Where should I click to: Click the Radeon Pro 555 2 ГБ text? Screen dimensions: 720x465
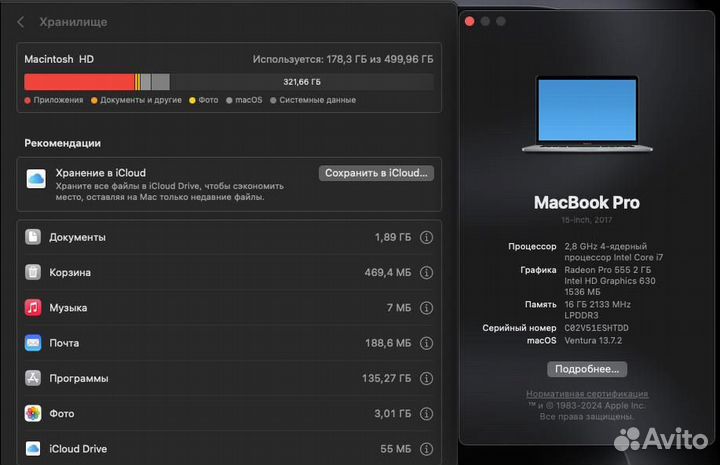pyautogui.click(x=608, y=270)
